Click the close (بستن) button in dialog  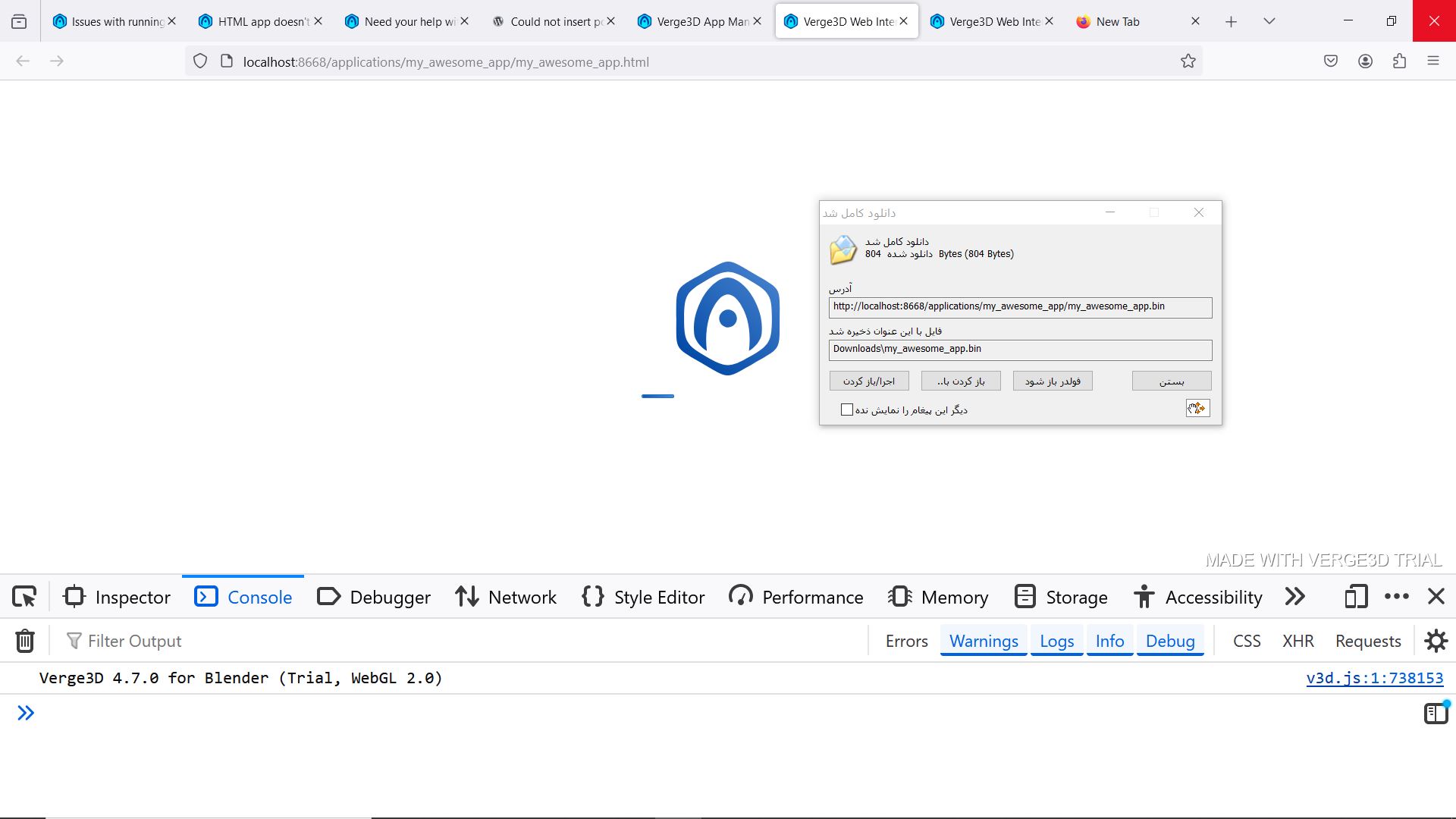coord(1172,381)
